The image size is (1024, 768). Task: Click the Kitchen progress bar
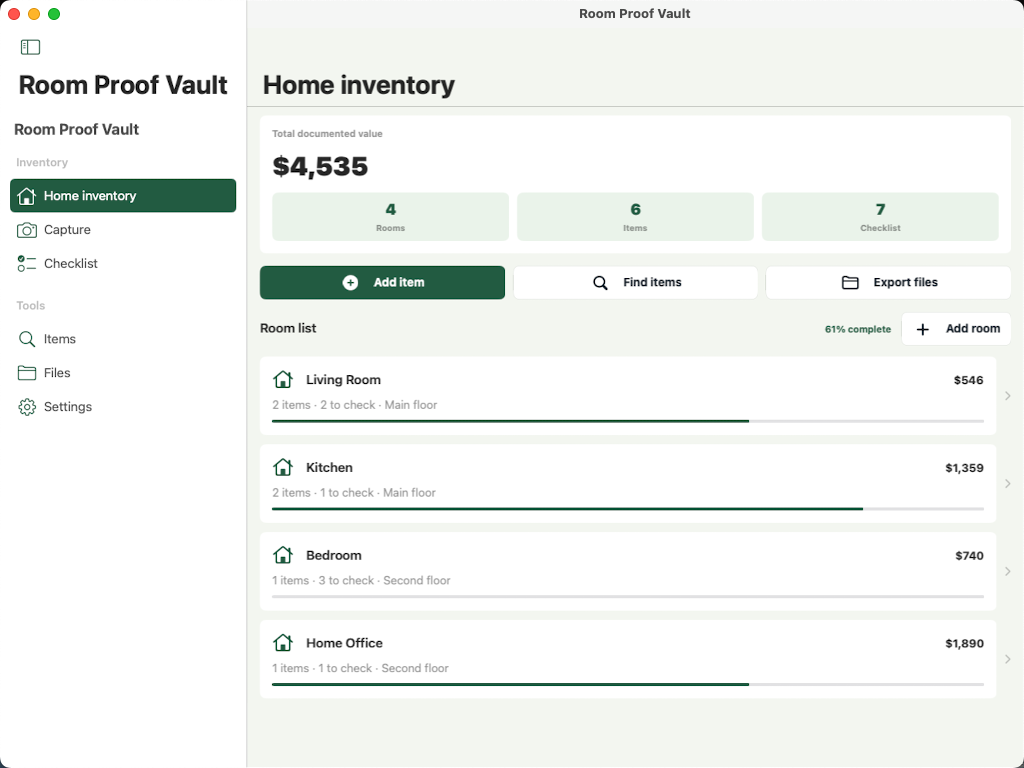[x=628, y=509]
